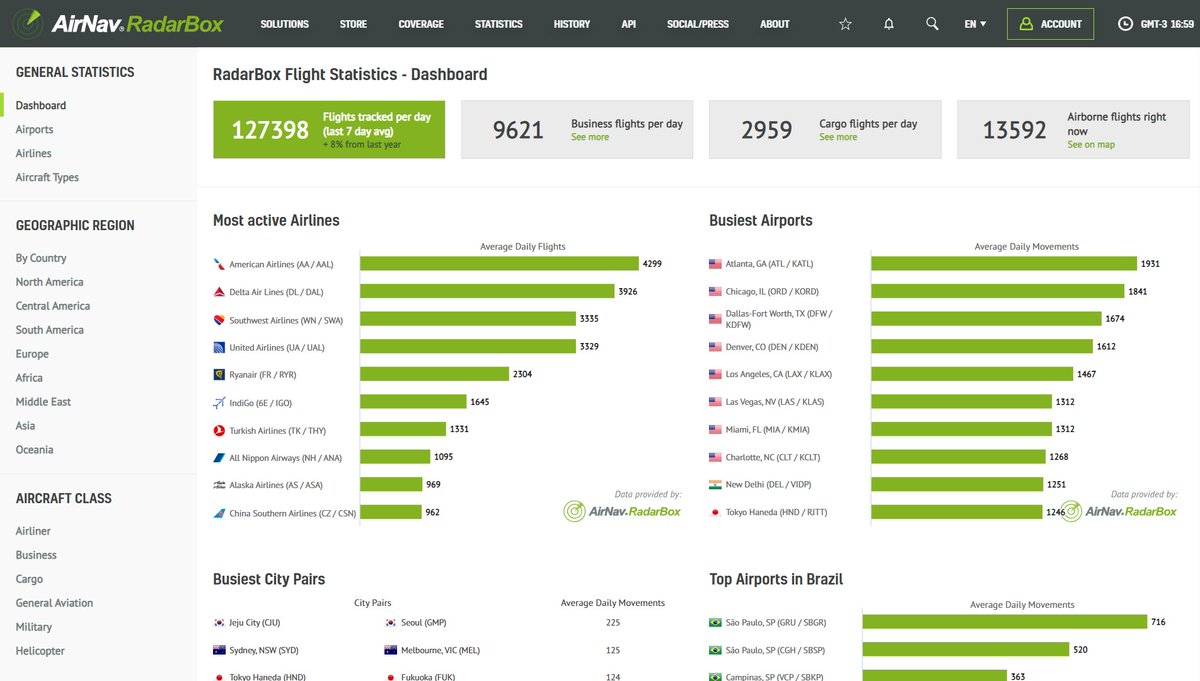Click the US flag beside Chicago, IL
The height and width of the screenshot is (681, 1200).
[715, 292]
